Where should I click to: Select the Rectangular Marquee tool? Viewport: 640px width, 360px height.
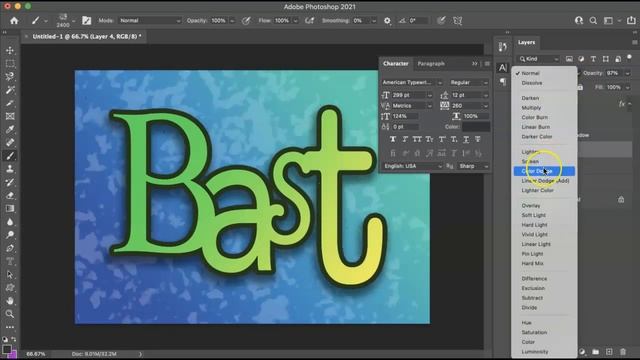tap(10, 63)
